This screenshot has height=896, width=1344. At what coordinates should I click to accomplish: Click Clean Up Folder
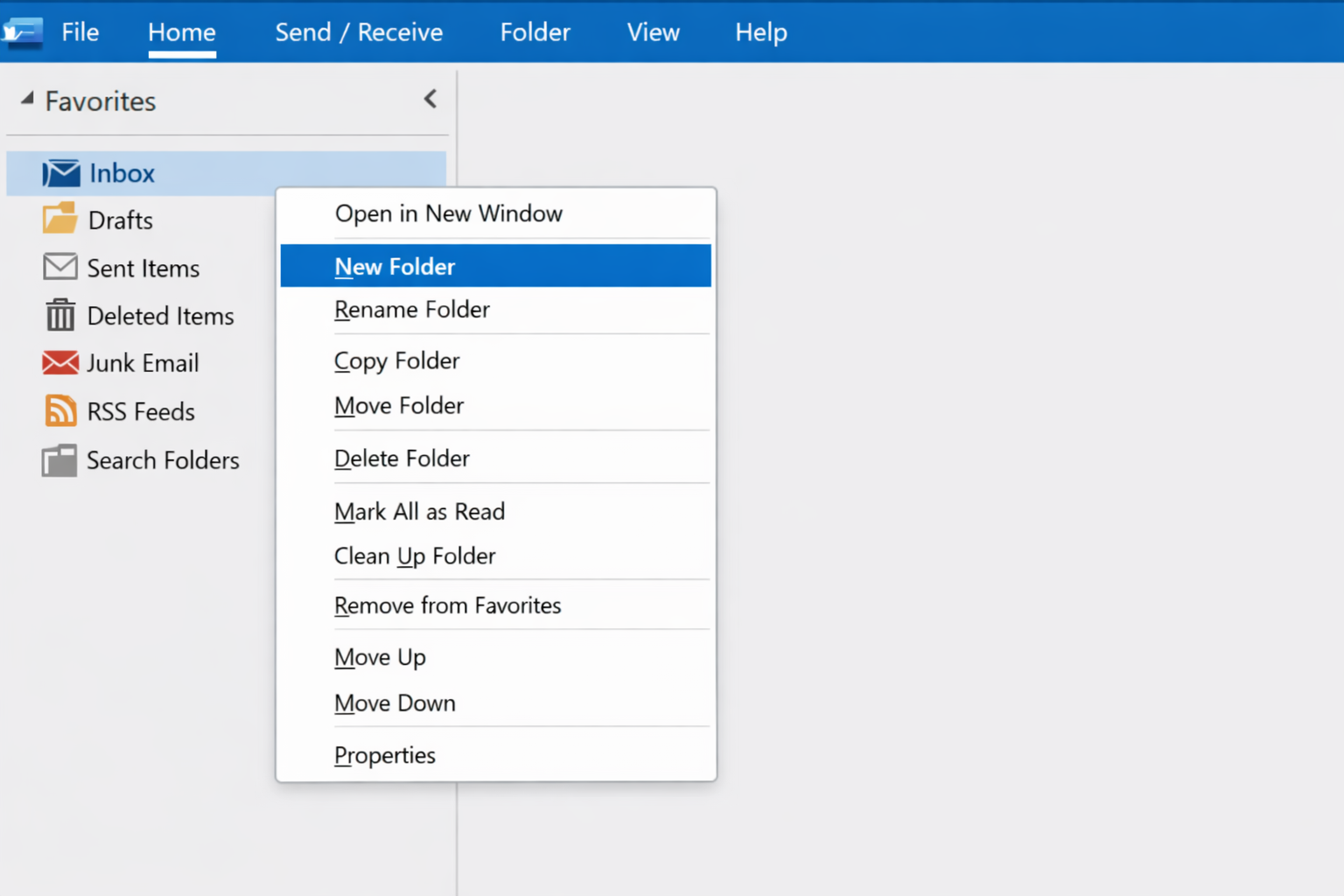415,556
